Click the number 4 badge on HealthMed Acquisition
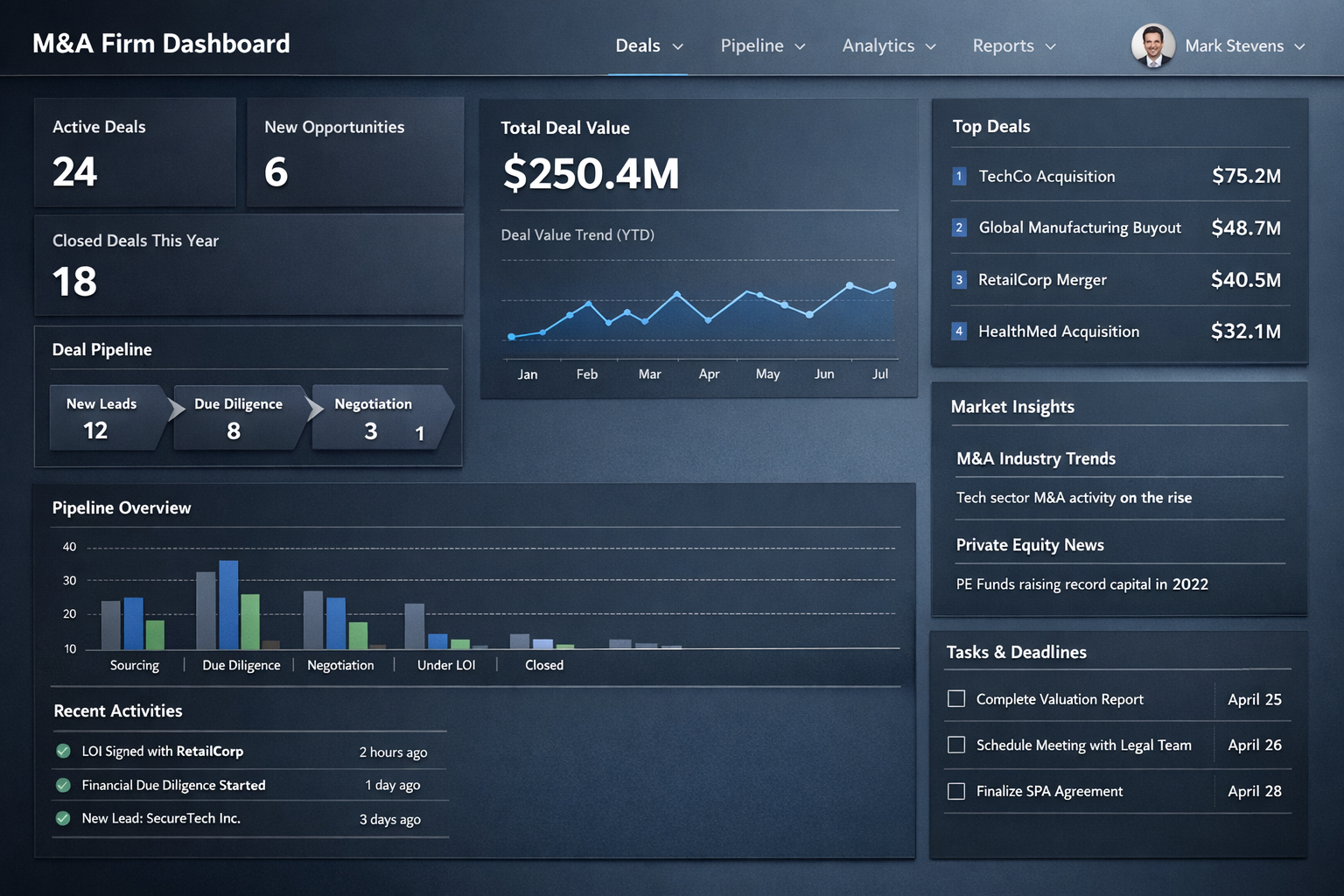This screenshot has height=896, width=1344. pyautogui.click(x=959, y=331)
